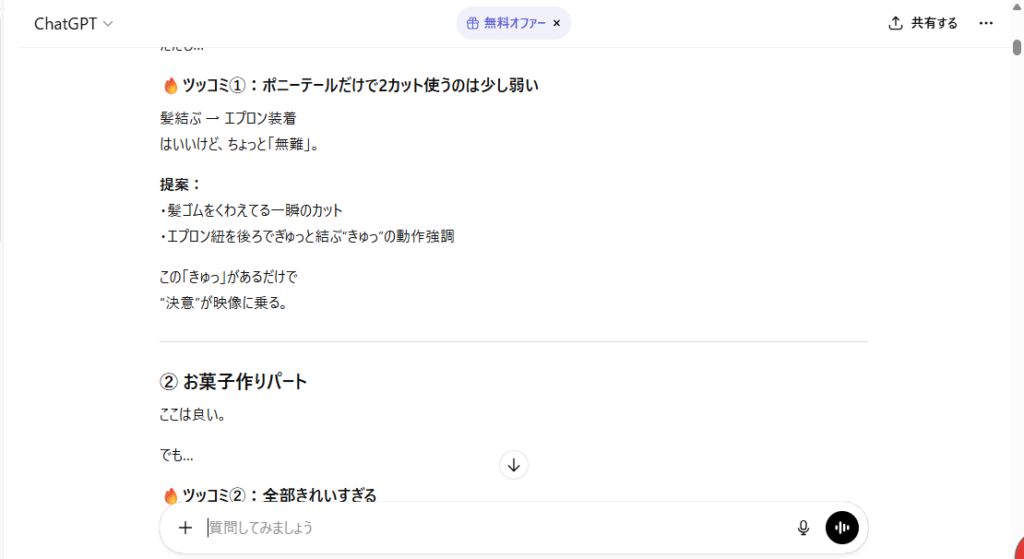Click the scrollbar up arrow at top right
This screenshot has width=1024, height=559.
[1016, 8]
